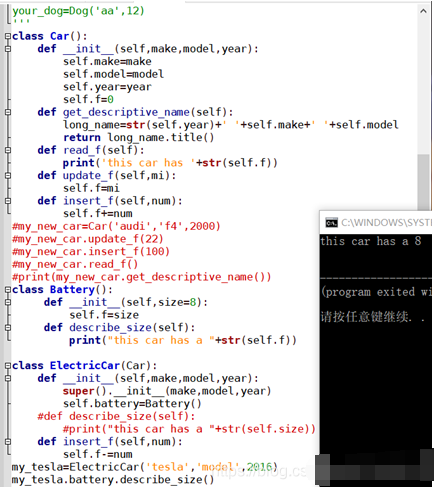434x487 pixels.
Task: Click comment #my_new_car.update_f(22)
Action: pos(88,239)
